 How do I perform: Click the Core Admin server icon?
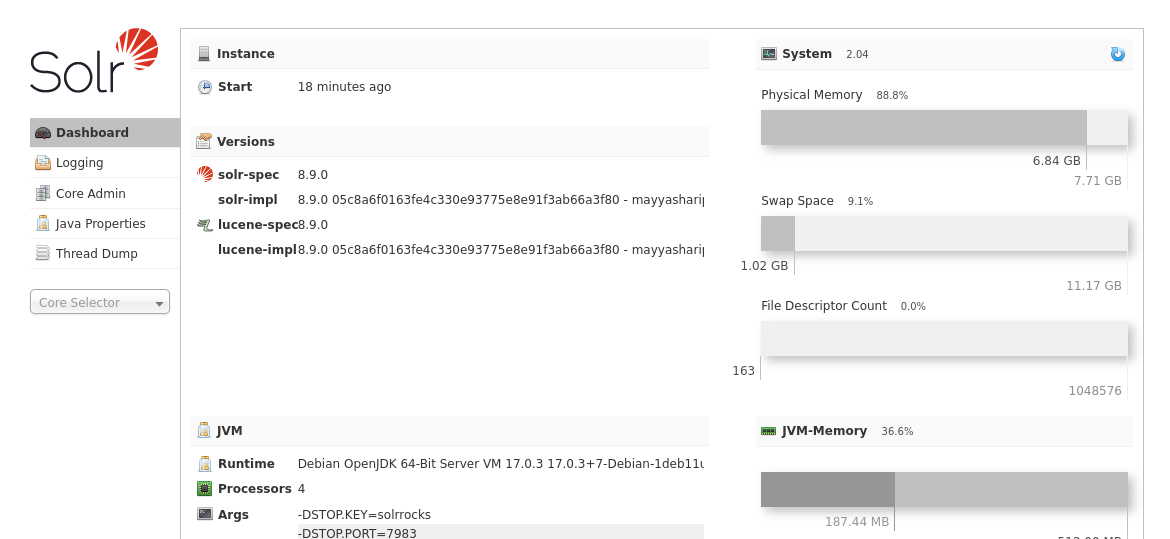pyautogui.click(x=43, y=194)
